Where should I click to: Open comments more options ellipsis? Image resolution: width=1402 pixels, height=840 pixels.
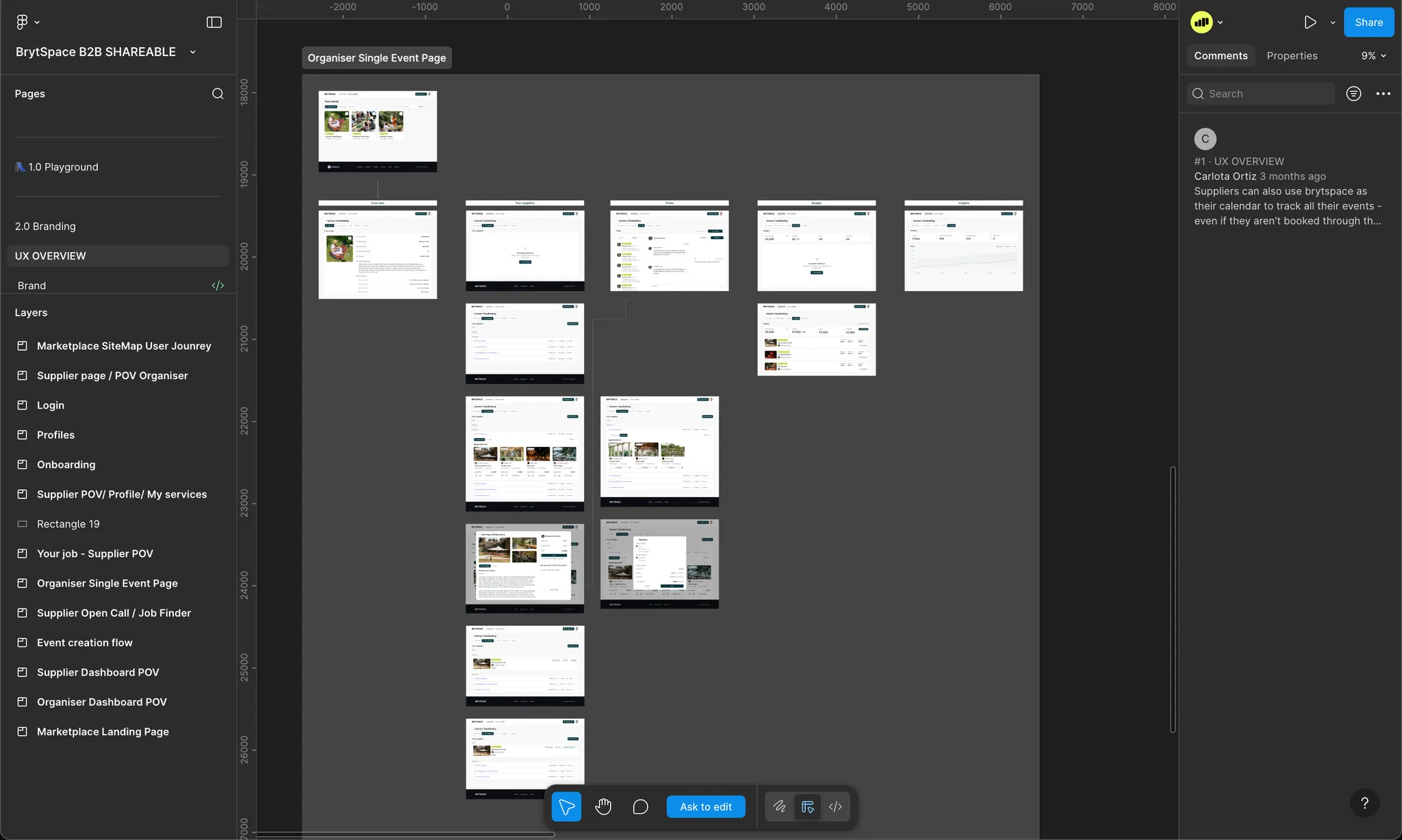click(1383, 94)
